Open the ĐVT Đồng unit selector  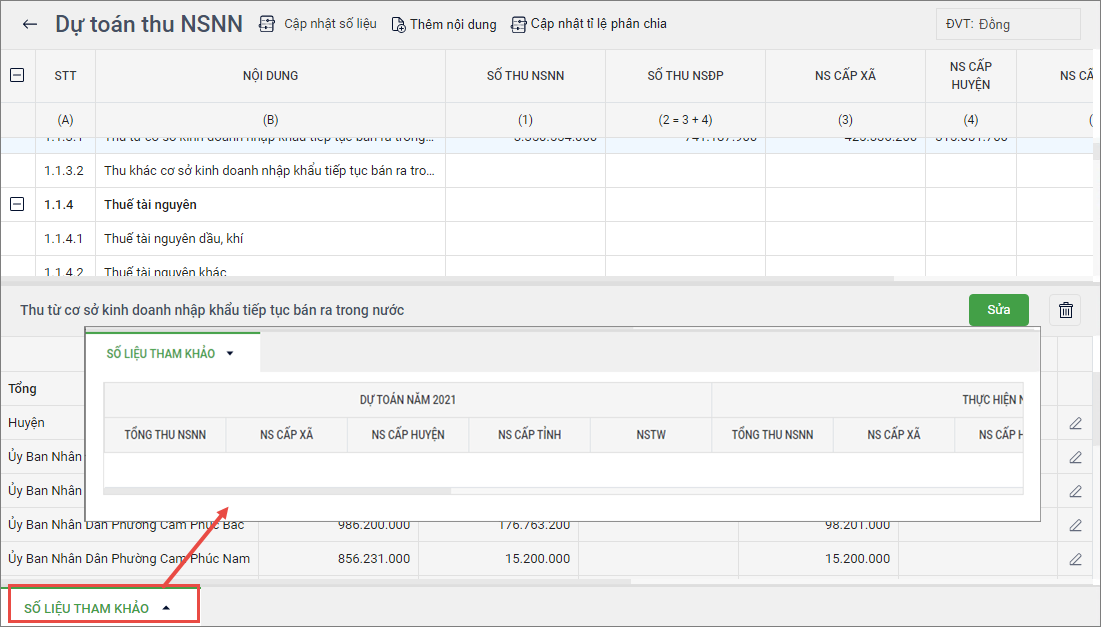(x=1007, y=24)
